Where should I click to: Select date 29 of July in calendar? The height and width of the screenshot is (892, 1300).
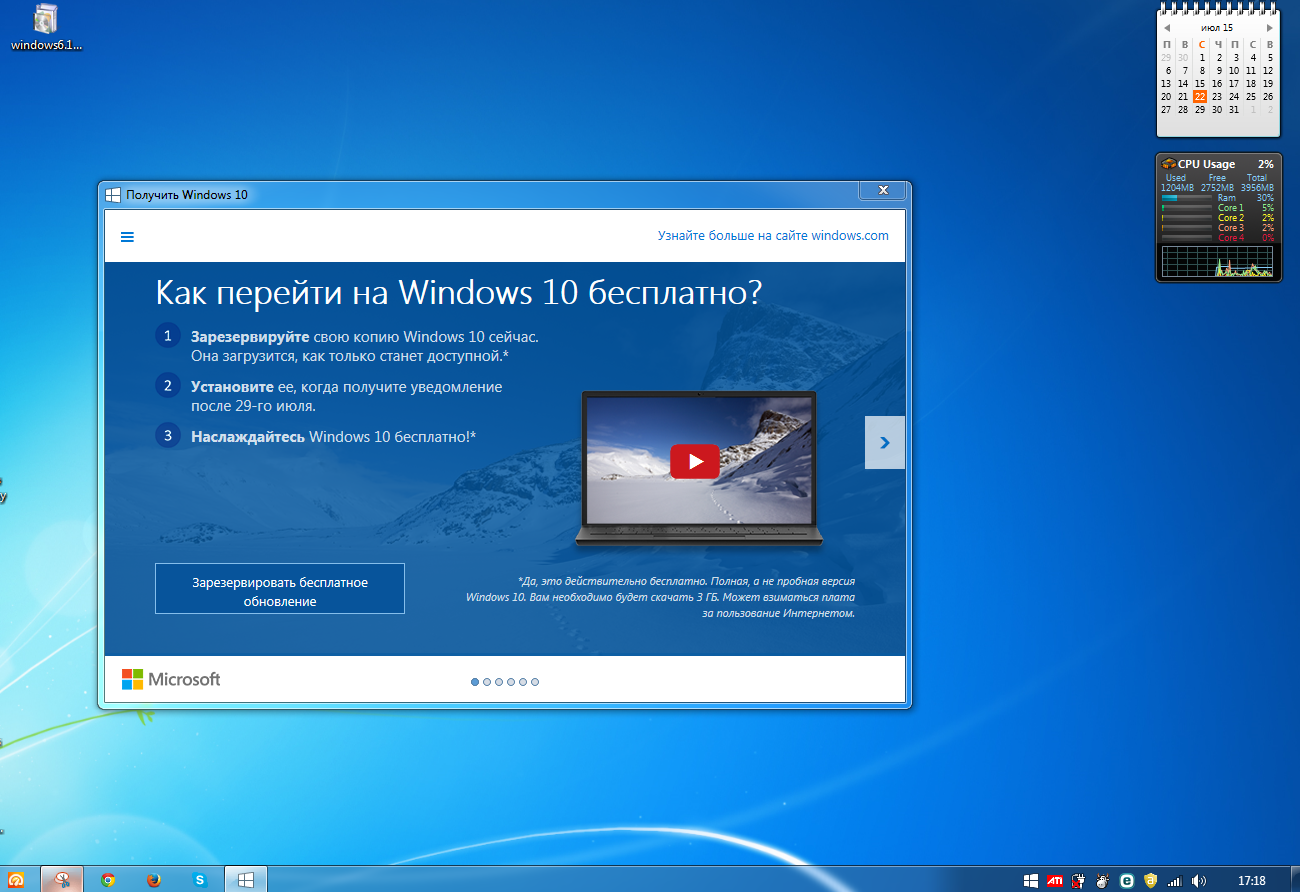1200,110
